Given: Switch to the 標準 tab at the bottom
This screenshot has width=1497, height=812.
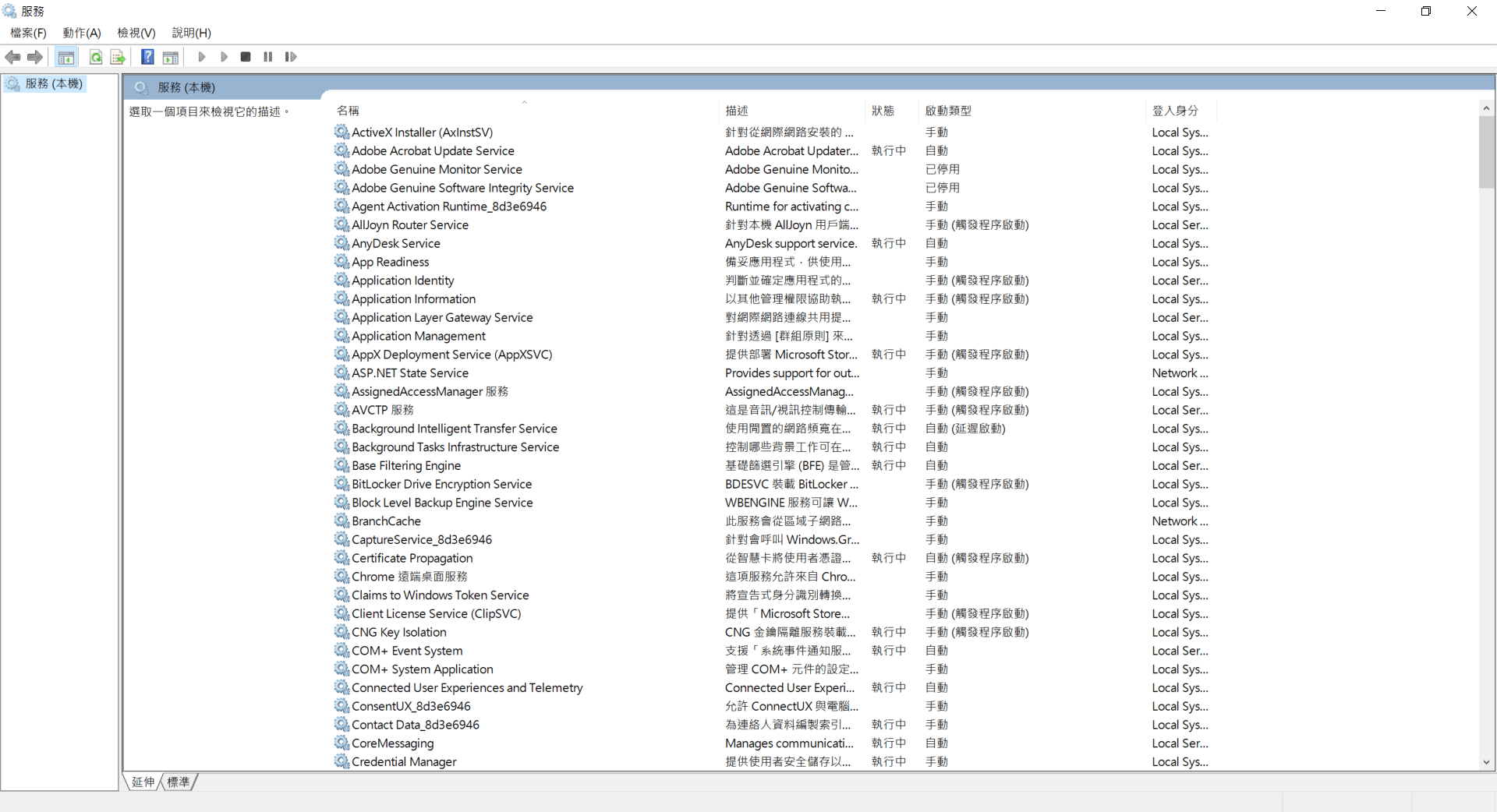Looking at the screenshot, I should tap(179, 782).
